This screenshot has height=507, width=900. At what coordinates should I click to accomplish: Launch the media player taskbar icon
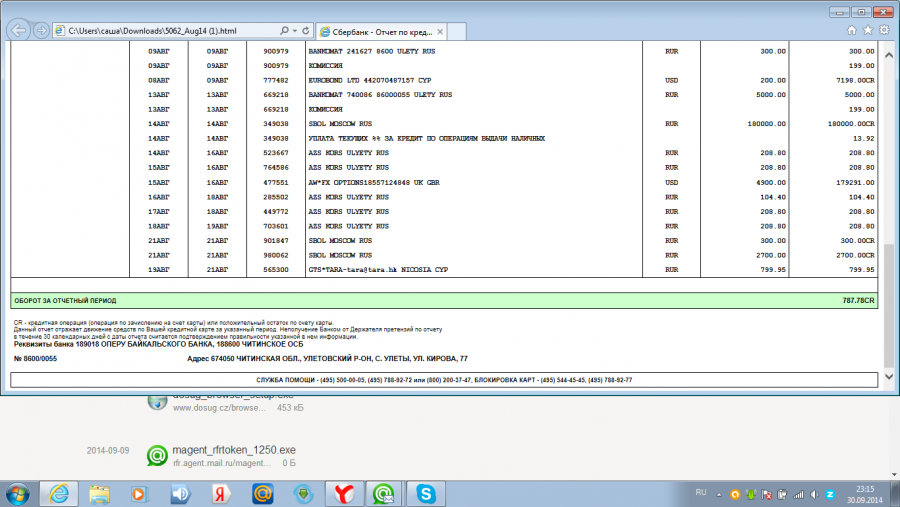click(139, 494)
